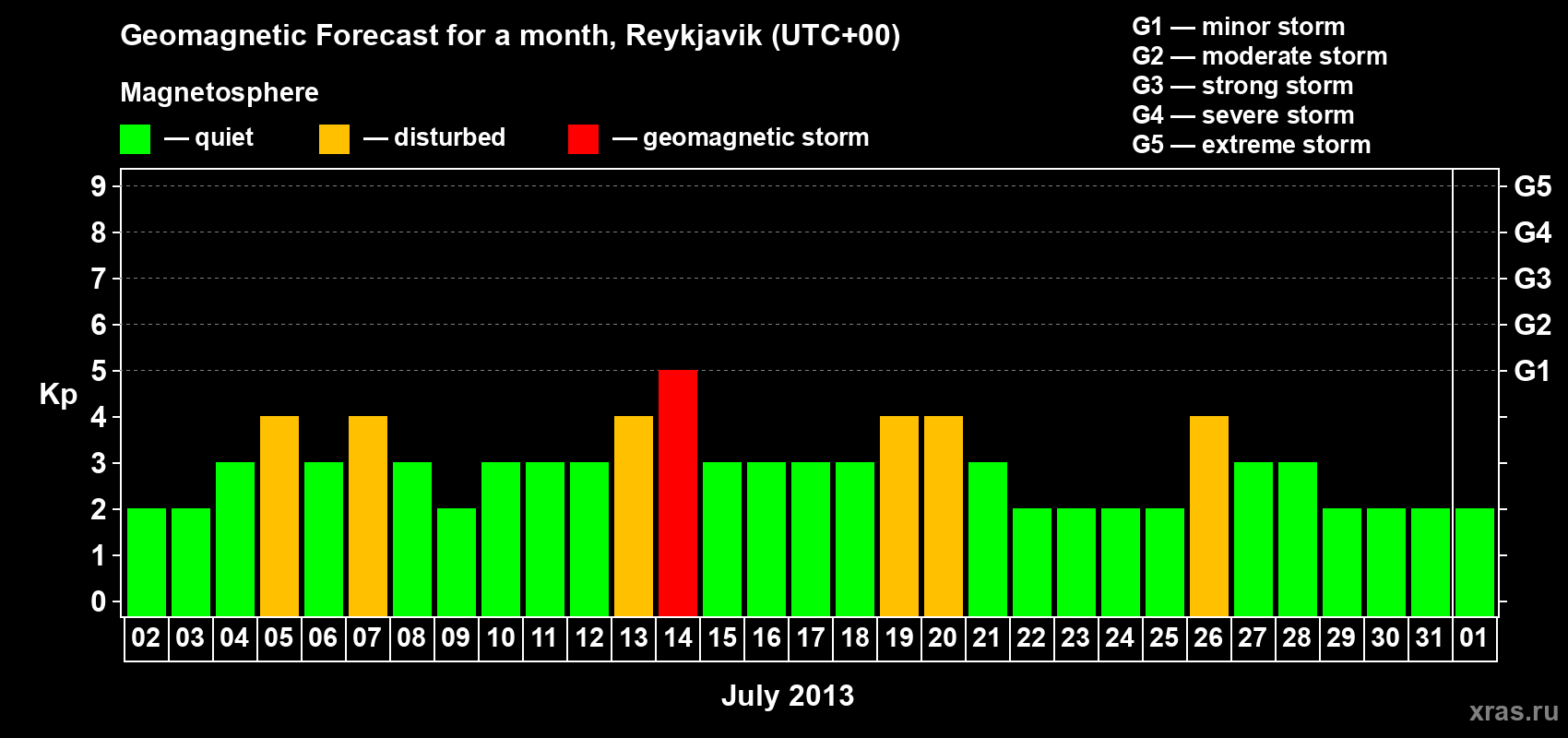Click the 'G5 — extreme storm' legend text
Viewport: 1568px width, 738px height.
click(x=1252, y=145)
